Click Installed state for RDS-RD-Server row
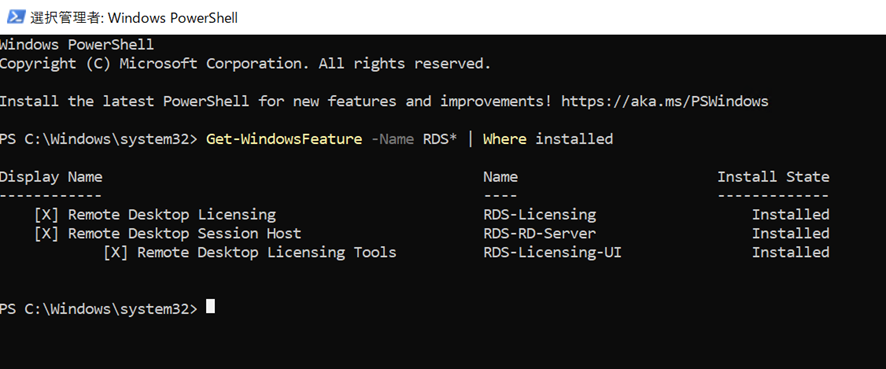The image size is (886, 369). (x=791, y=233)
